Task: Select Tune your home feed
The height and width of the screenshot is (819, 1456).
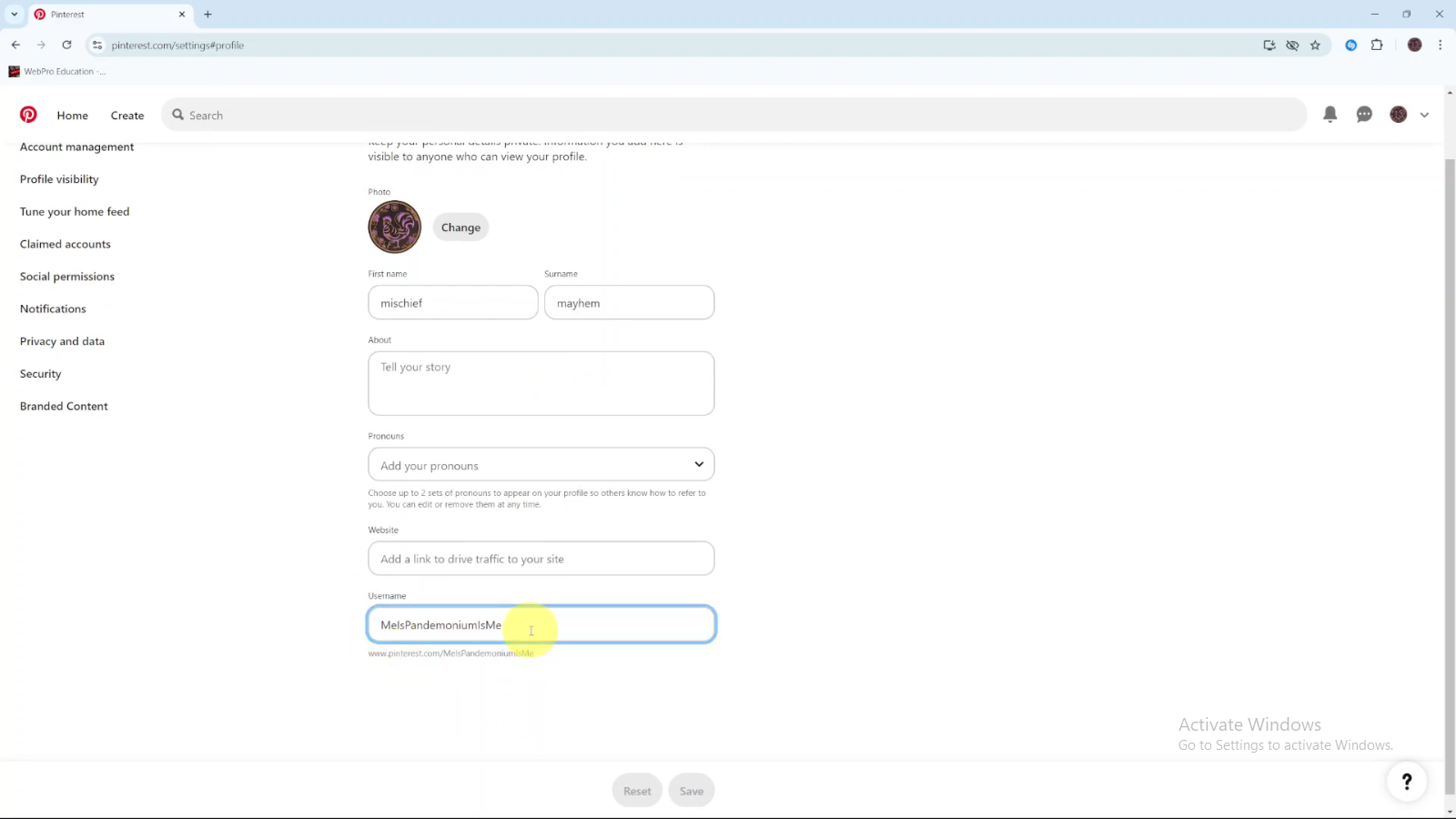Action: click(75, 211)
